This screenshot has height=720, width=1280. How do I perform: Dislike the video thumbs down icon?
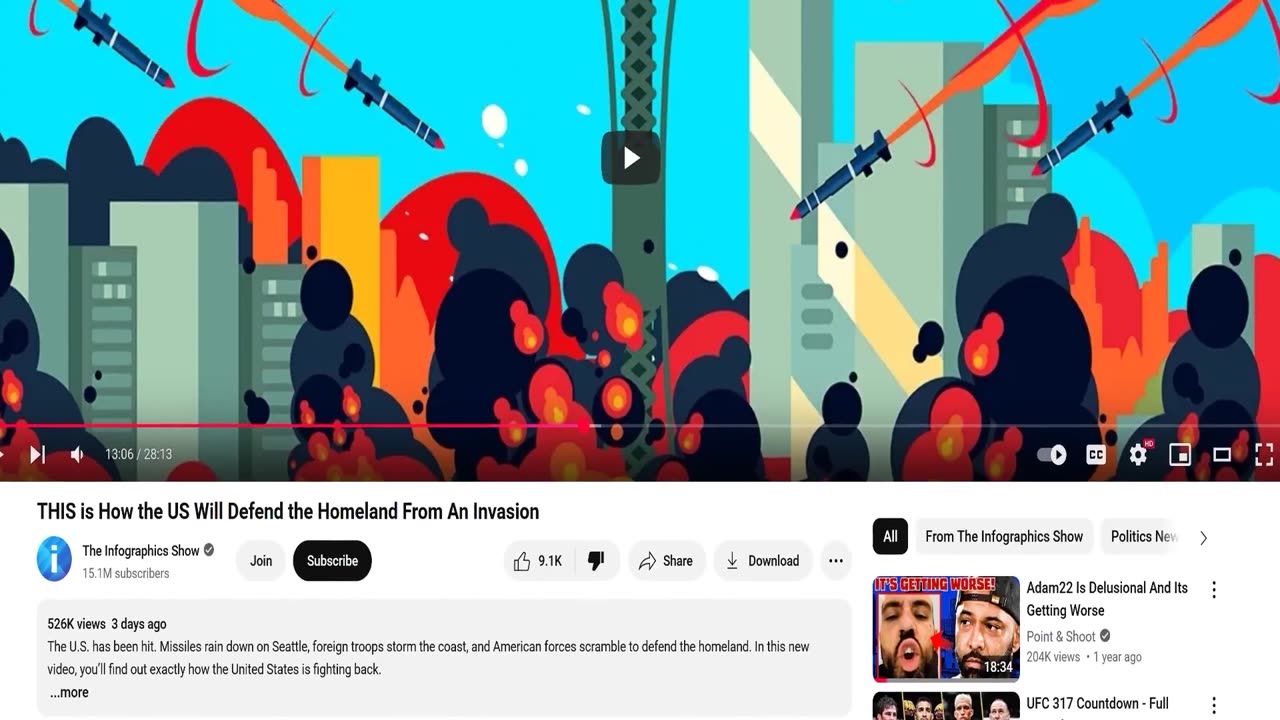pyautogui.click(x=596, y=561)
